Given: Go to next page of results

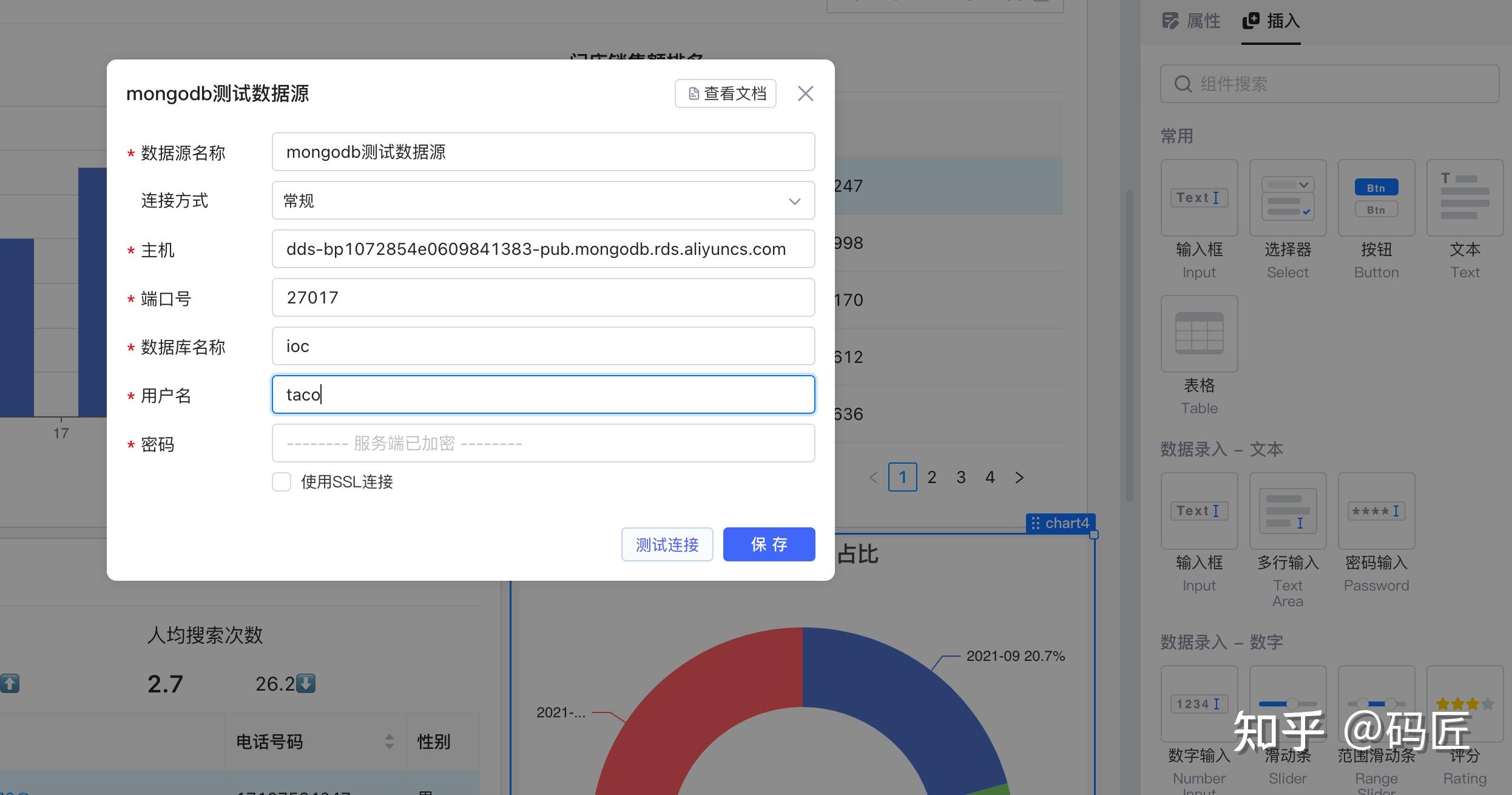Looking at the screenshot, I should pyautogui.click(x=1019, y=478).
